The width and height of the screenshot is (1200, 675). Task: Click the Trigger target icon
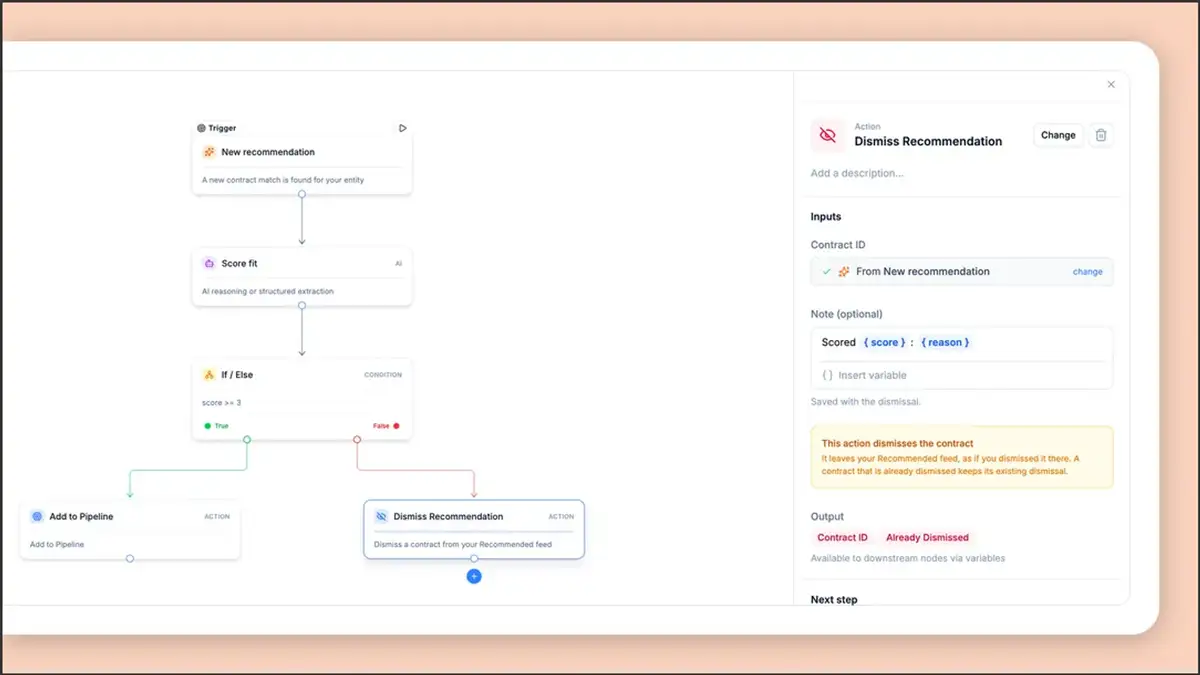coord(201,128)
